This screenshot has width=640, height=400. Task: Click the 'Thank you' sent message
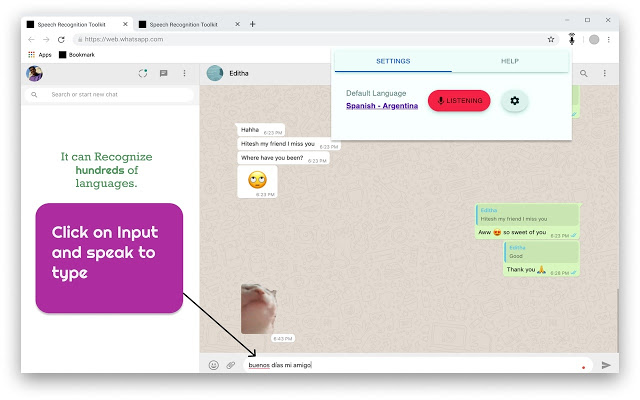541,259
